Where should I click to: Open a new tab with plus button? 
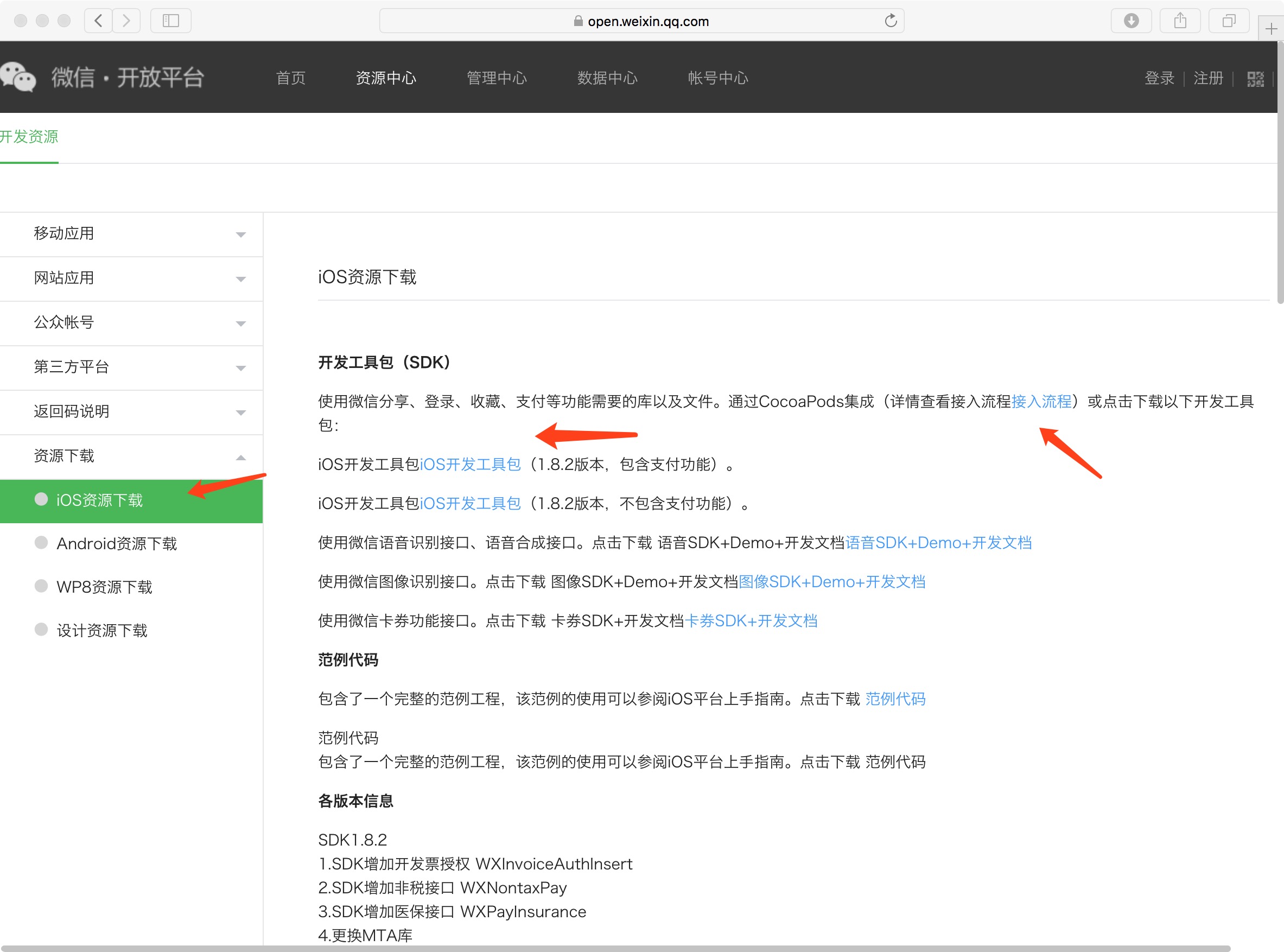(x=1271, y=29)
